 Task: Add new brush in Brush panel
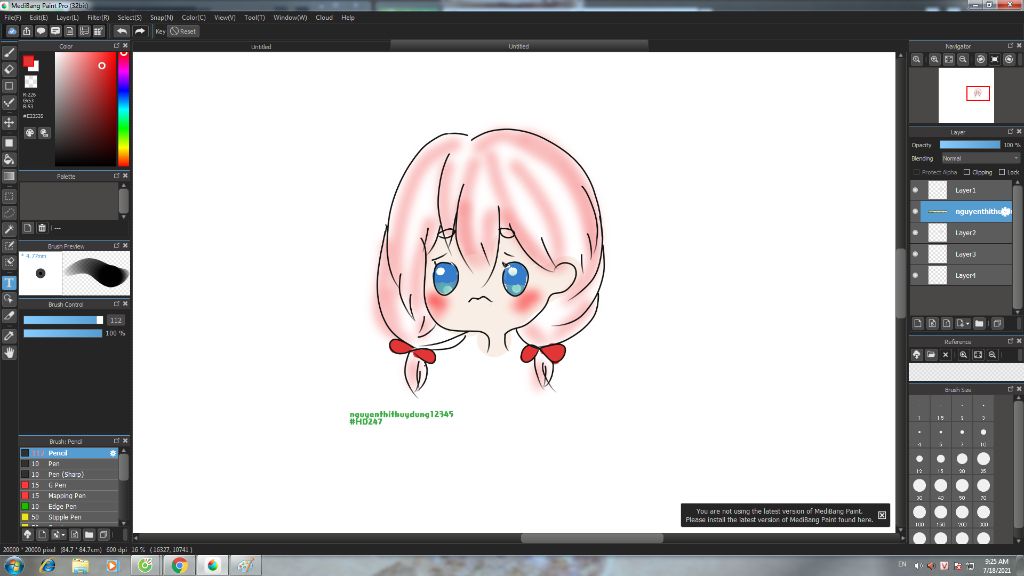42,535
